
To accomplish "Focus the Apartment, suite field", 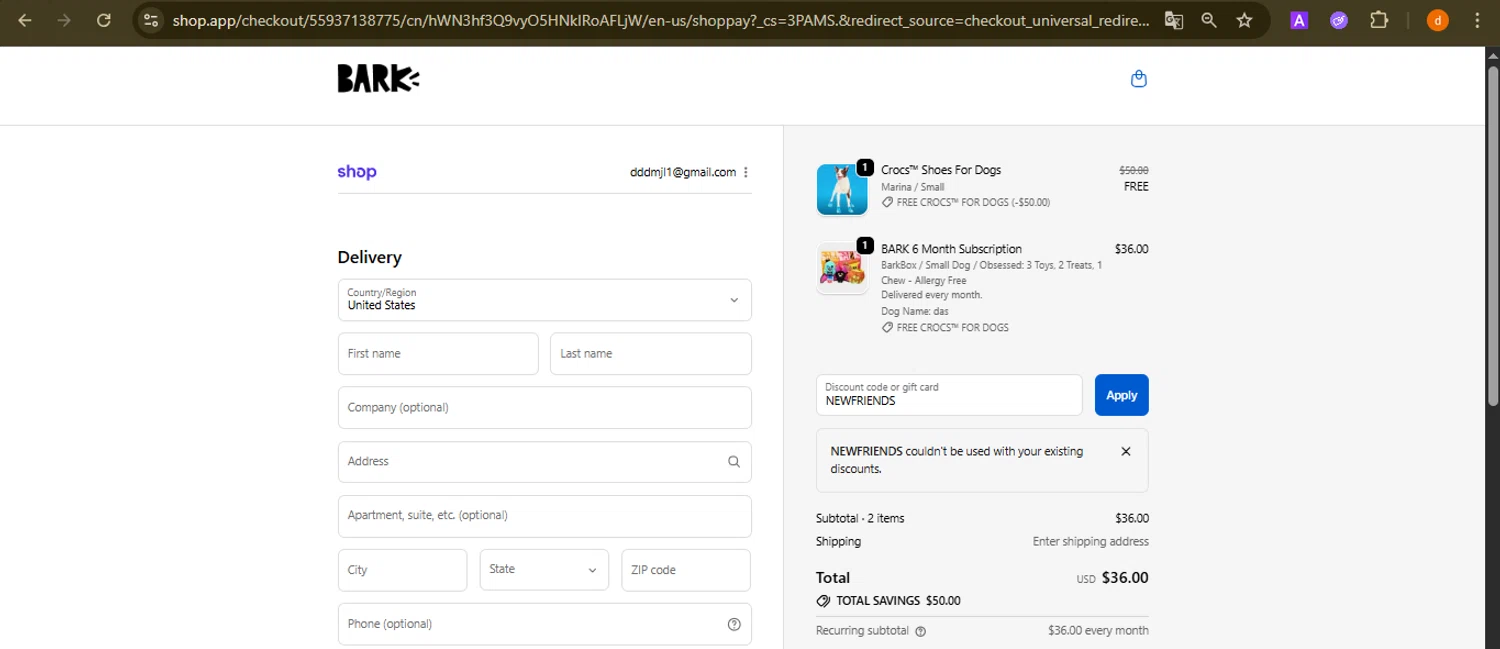I will coord(545,516).
